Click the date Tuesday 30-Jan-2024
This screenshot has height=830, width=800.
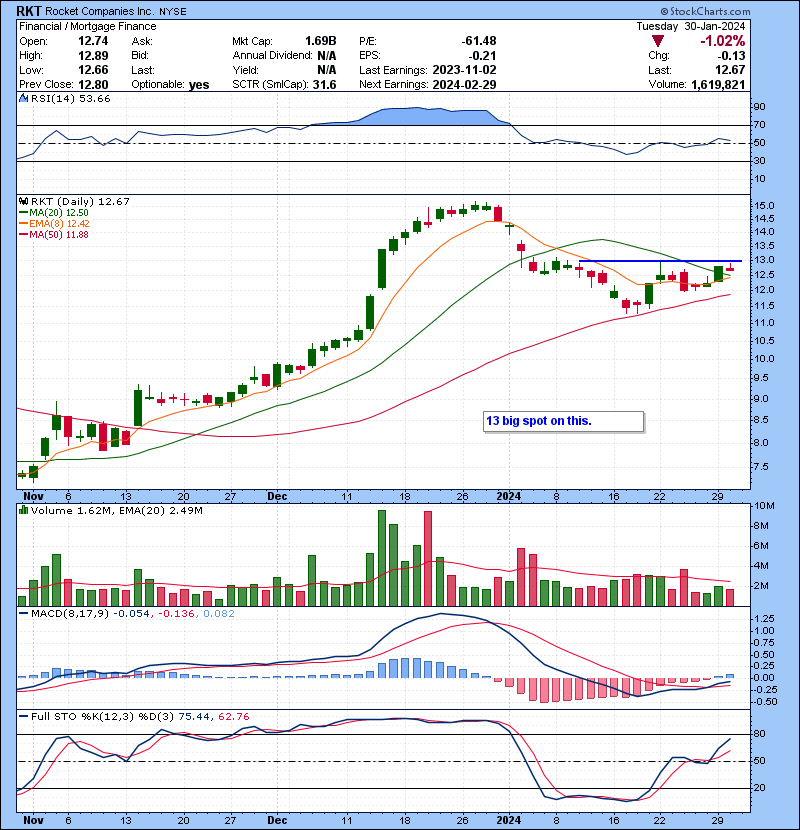point(690,26)
